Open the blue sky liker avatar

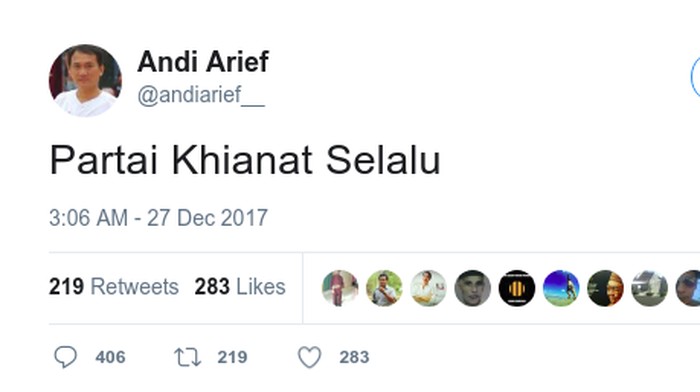tap(561, 288)
